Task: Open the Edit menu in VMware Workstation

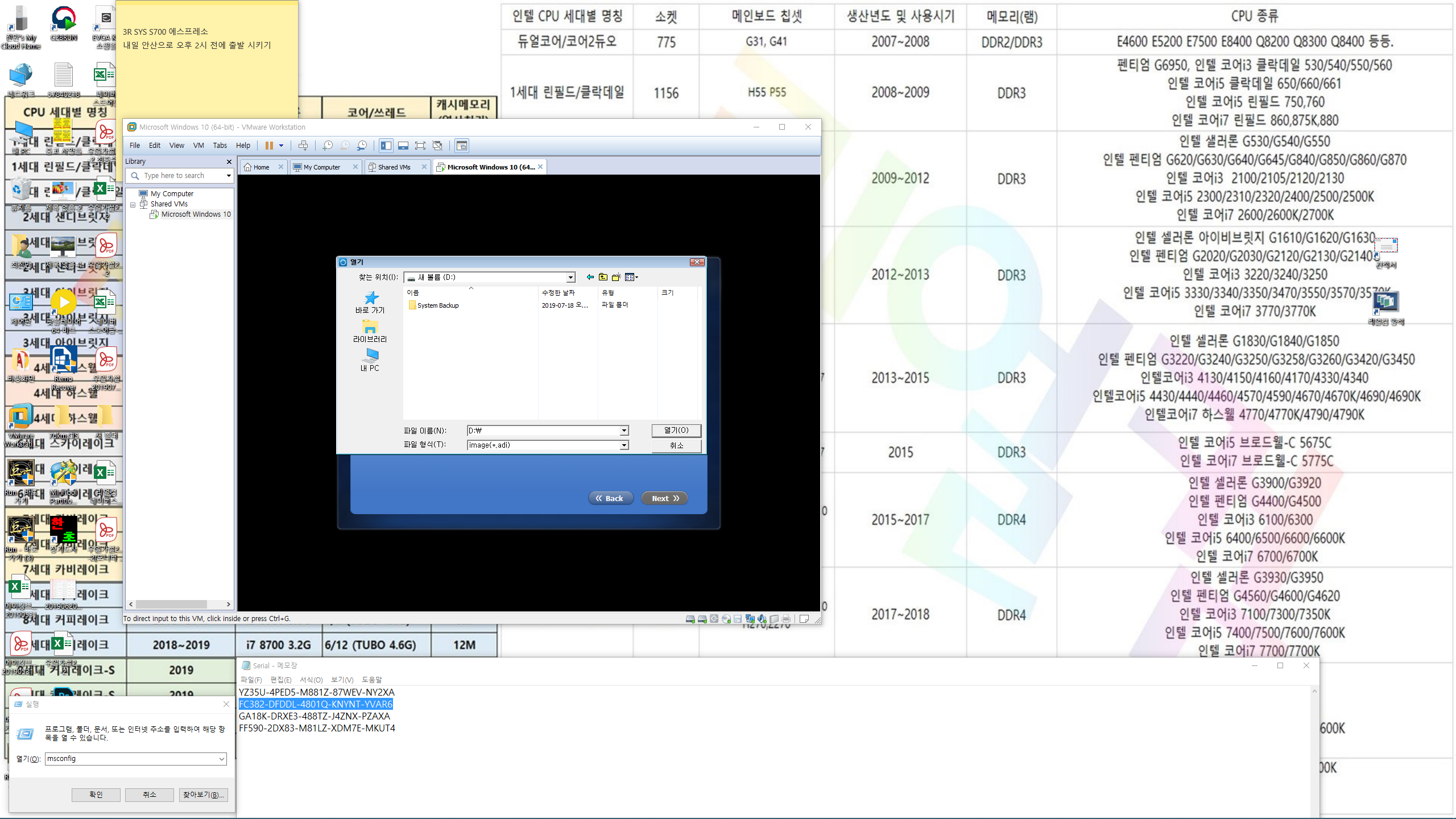Action: (155, 146)
